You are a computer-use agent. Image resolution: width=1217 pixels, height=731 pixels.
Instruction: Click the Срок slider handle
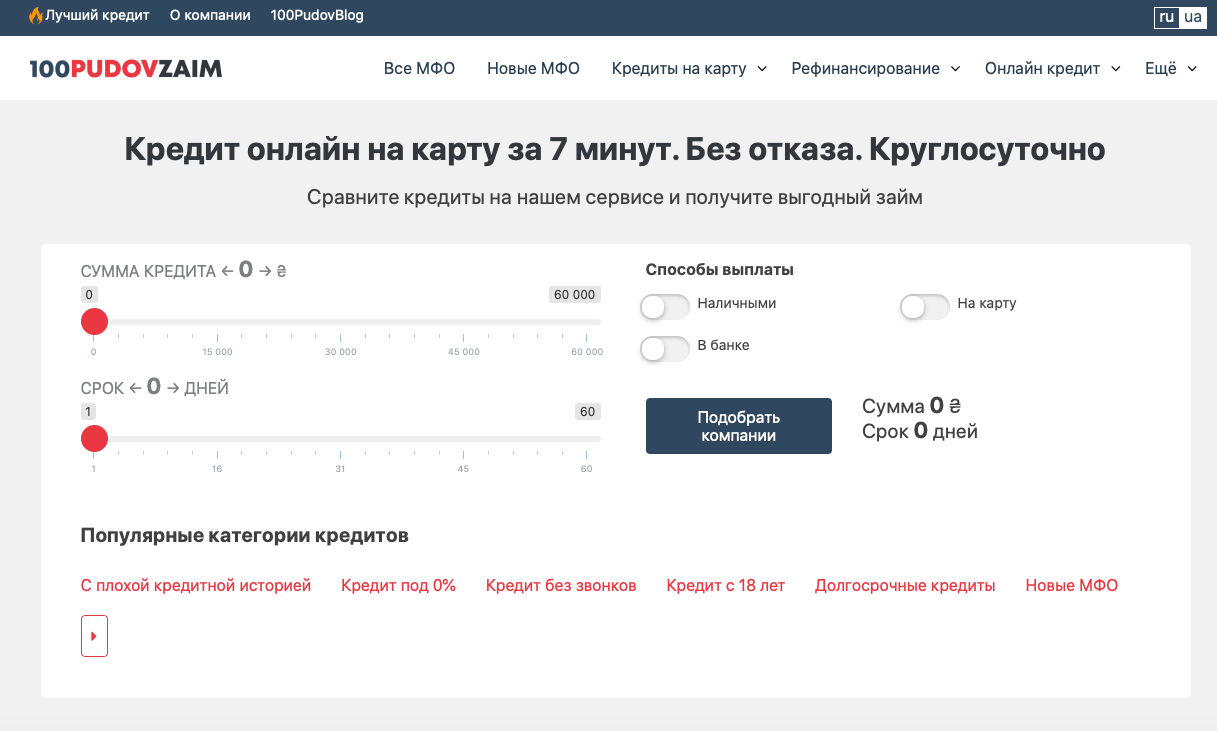(94, 438)
